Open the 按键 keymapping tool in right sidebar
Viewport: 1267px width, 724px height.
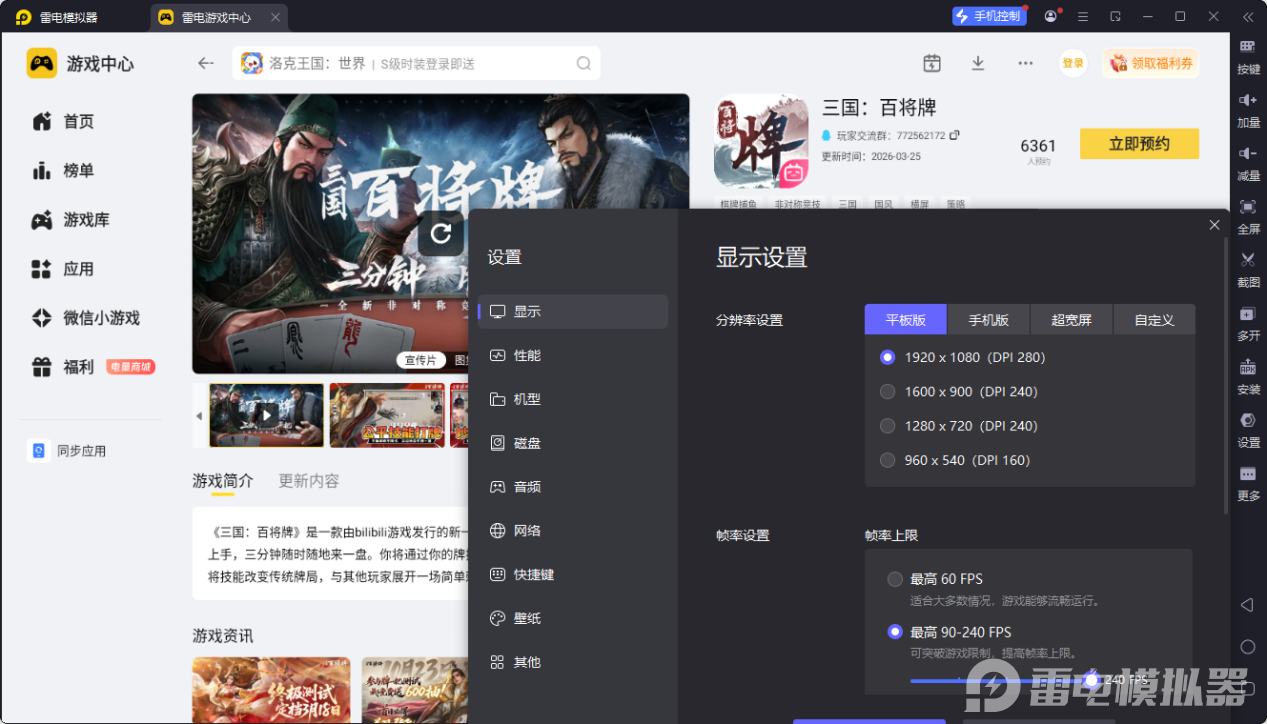click(x=1248, y=56)
